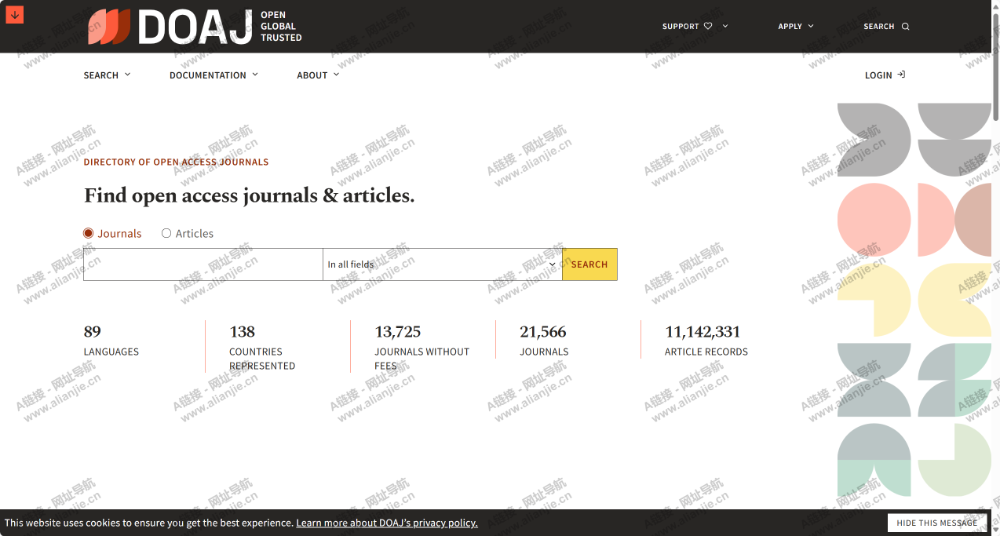
Task: Click 'OPEN GLOBAL TRUSTED' tagline
Action: (281, 26)
